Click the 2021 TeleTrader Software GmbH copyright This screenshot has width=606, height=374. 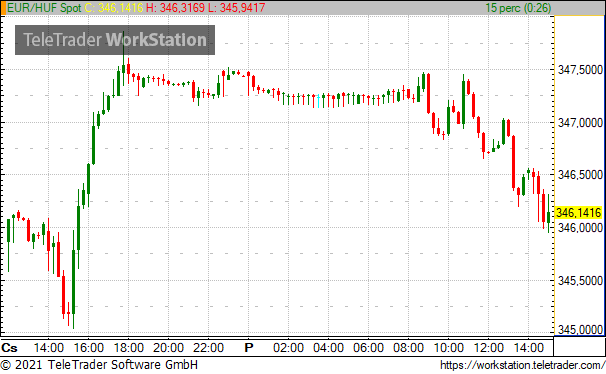pyautogui.click(x=99, y=365)
